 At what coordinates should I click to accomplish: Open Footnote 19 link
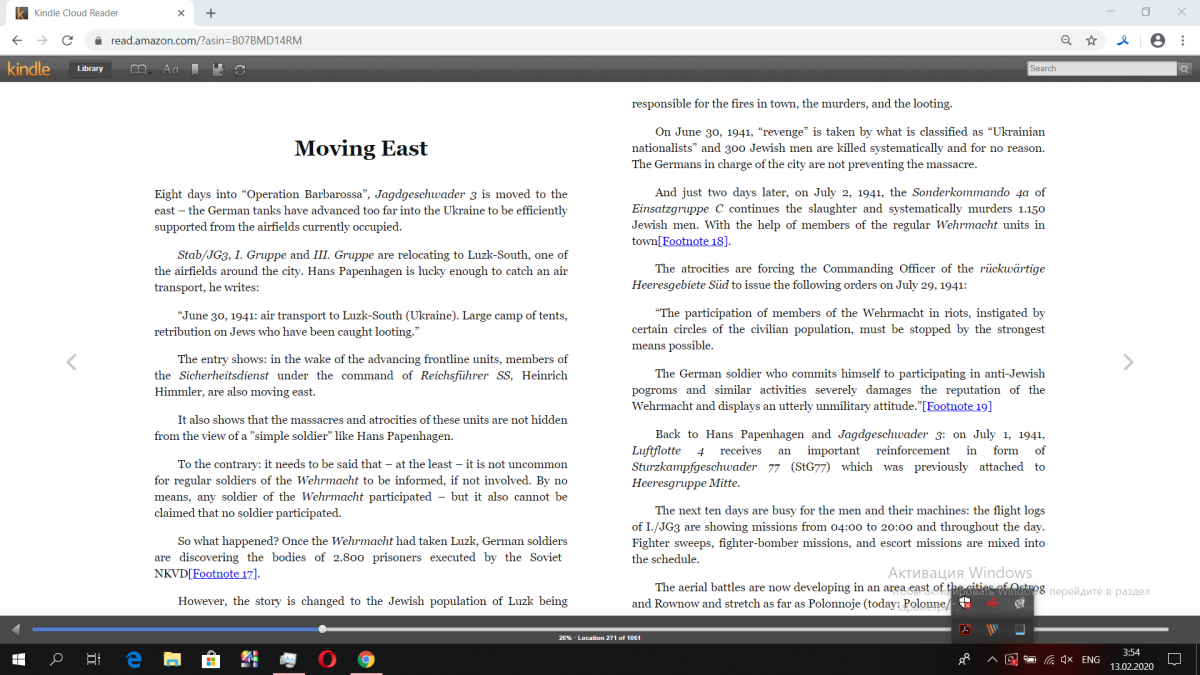click(x=957, y=406)
